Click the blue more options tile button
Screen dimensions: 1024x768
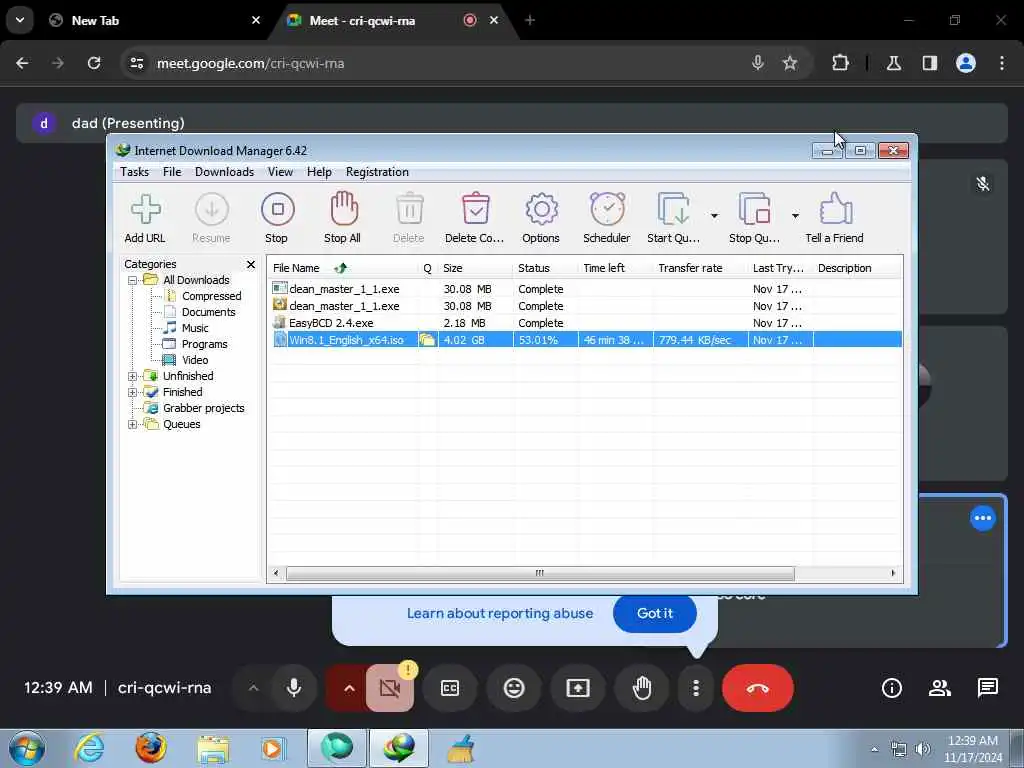983,518
